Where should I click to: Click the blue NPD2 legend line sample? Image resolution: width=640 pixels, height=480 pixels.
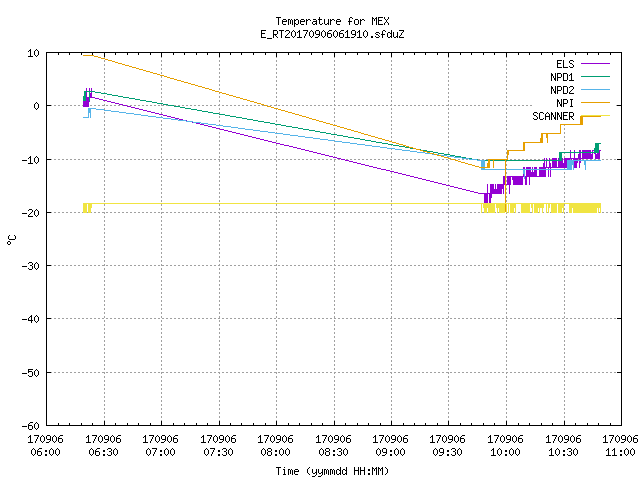click(595, 90)
